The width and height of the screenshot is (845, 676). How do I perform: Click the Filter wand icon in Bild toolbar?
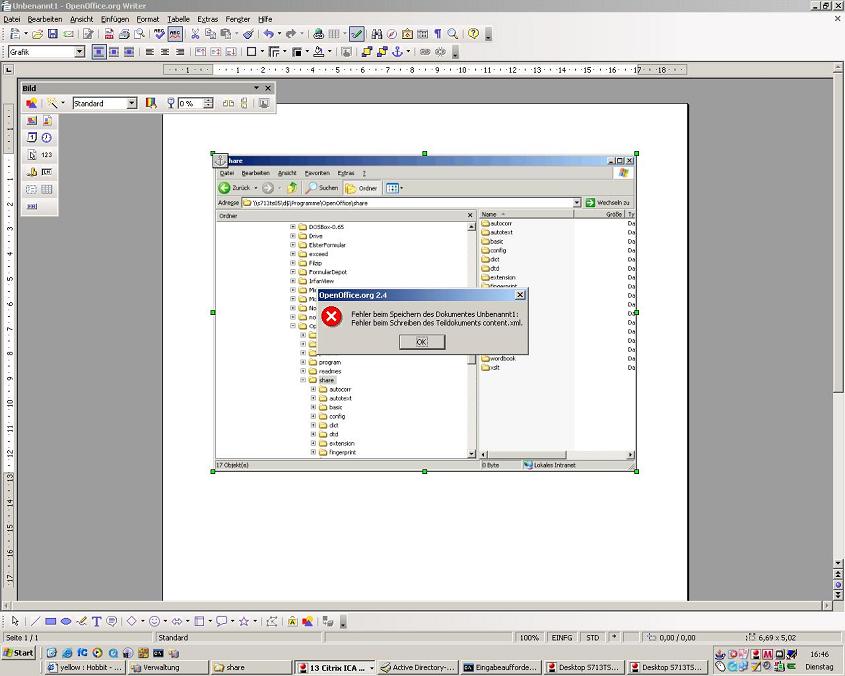pos(52,103)
